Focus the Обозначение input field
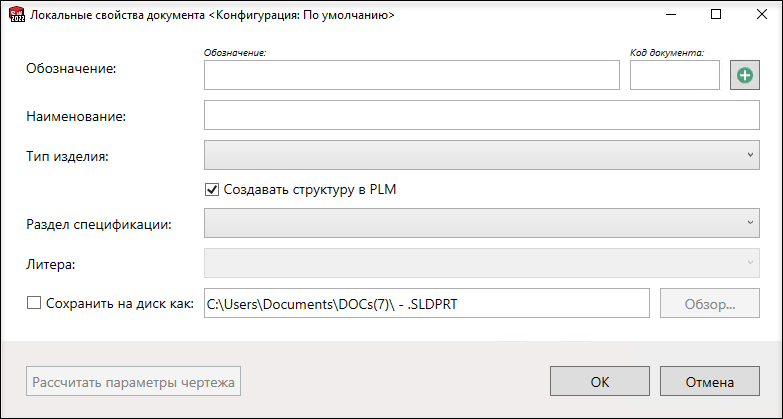Viewport: 783px width, 419px height. (x=411, y=75)
